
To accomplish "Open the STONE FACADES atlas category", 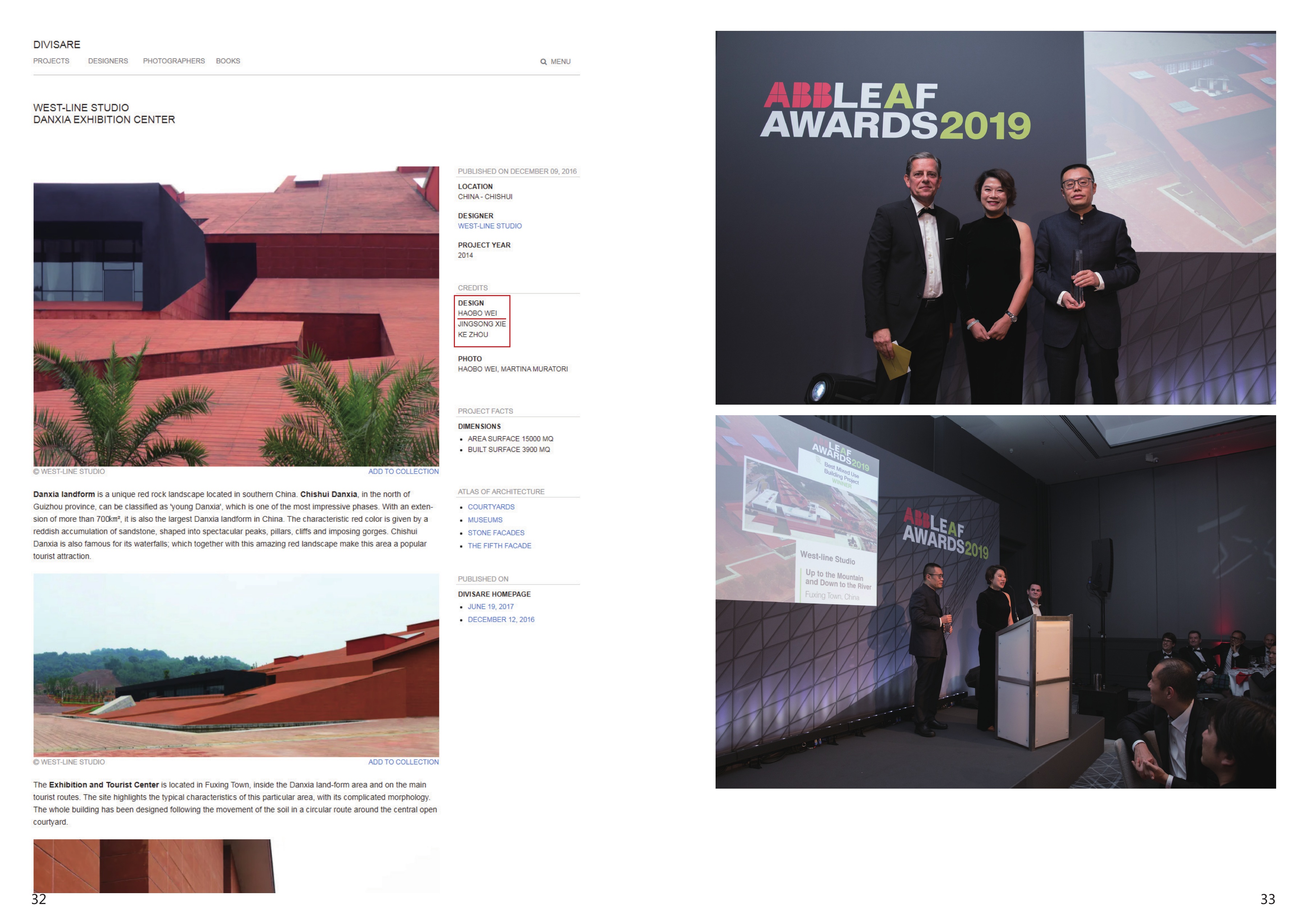I will coord(496,532).
